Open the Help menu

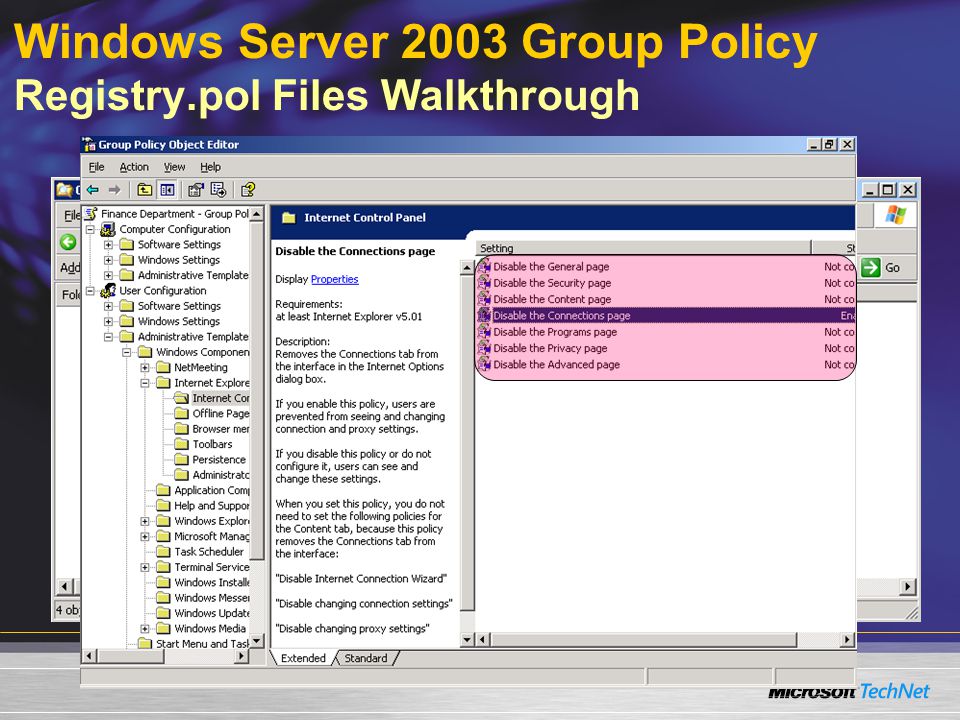[210, 167]
